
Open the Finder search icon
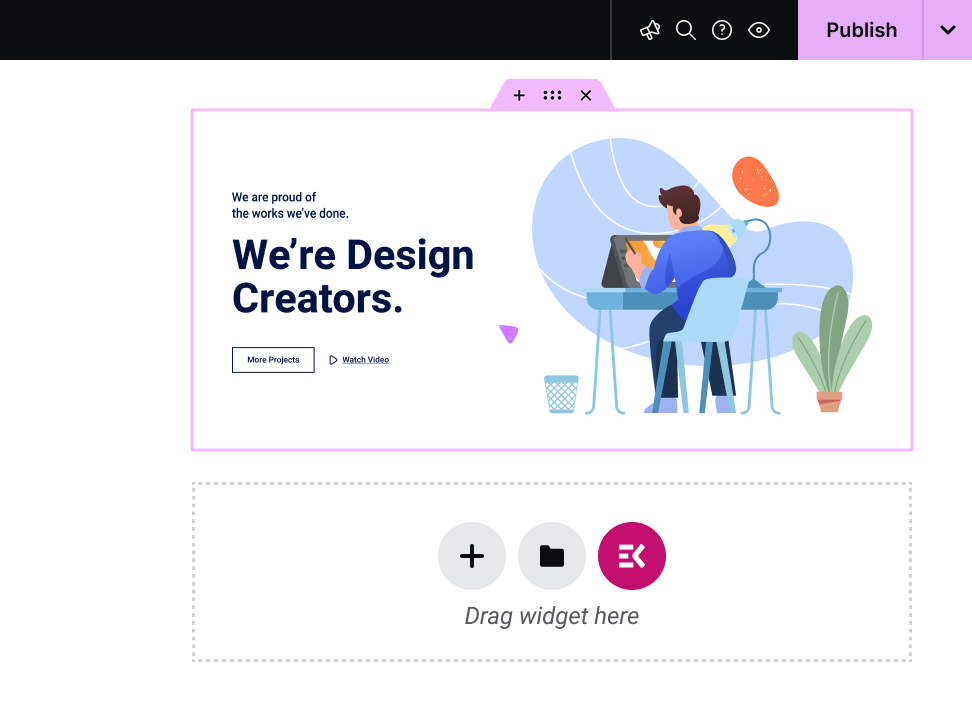[686, 30]
